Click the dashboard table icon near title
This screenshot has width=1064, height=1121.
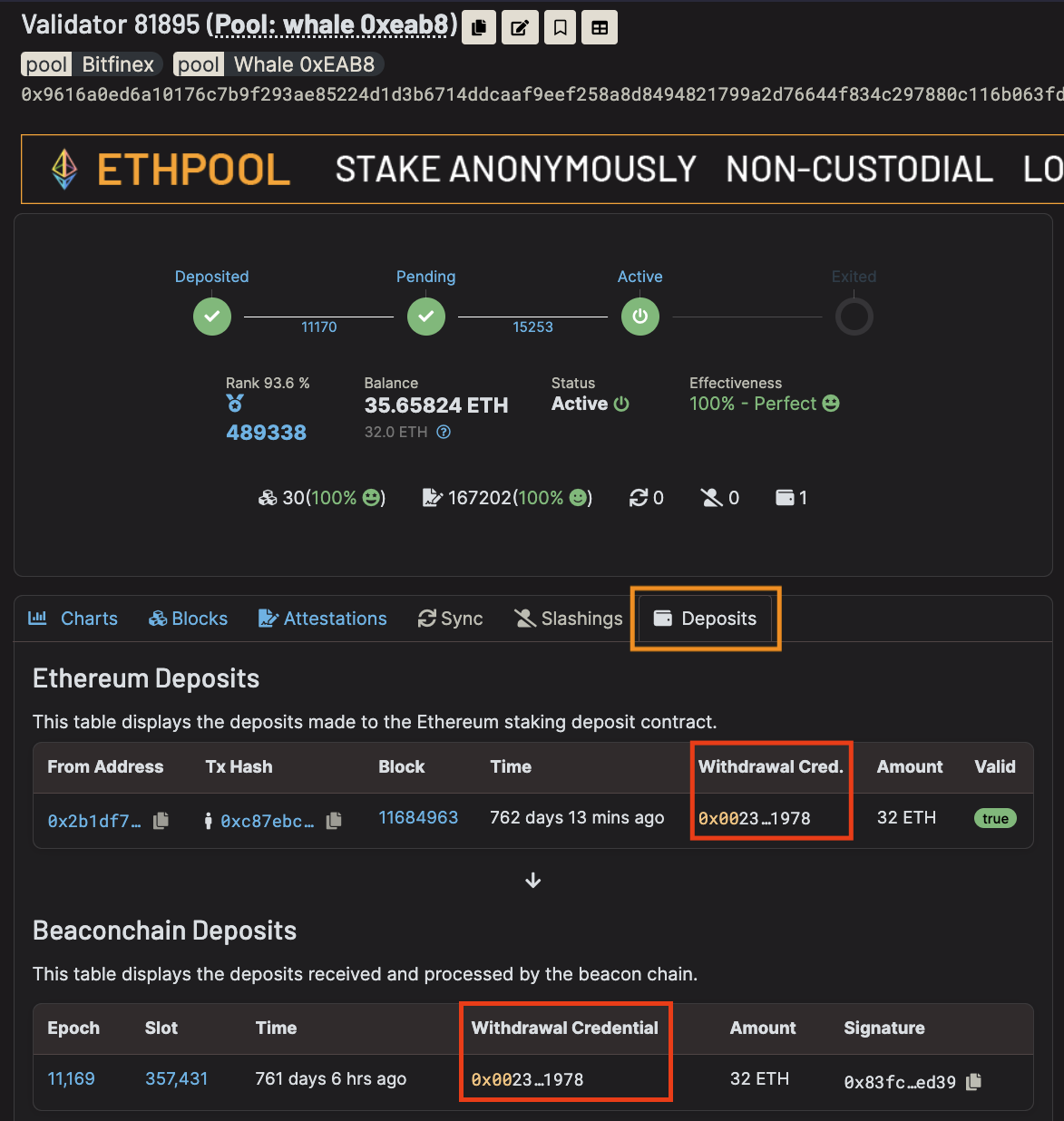coord(600,27)
